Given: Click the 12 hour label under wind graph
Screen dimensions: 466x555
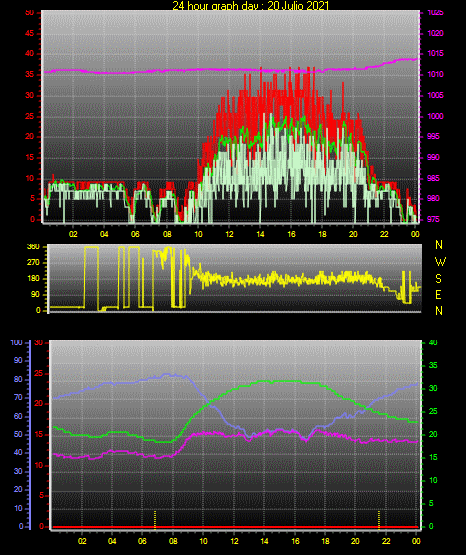Looking at the screenshot, I should pyautogui.click(x=229, y=234).
